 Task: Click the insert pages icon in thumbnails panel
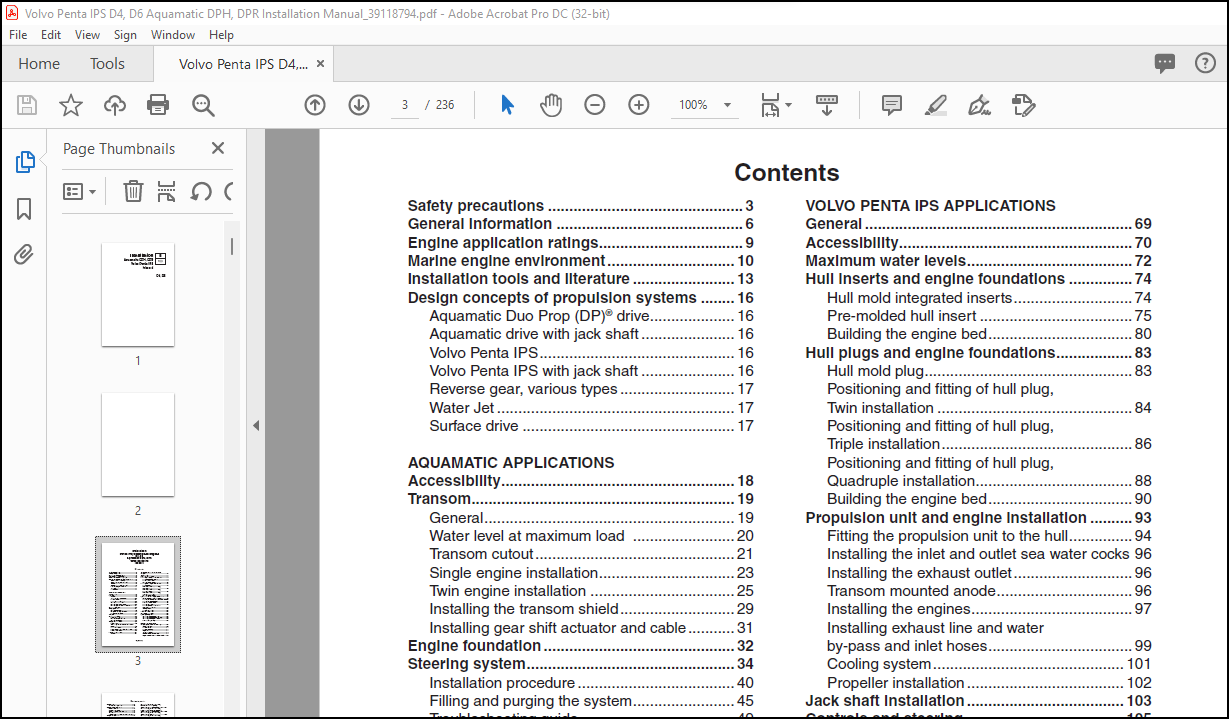click(167, 191)
